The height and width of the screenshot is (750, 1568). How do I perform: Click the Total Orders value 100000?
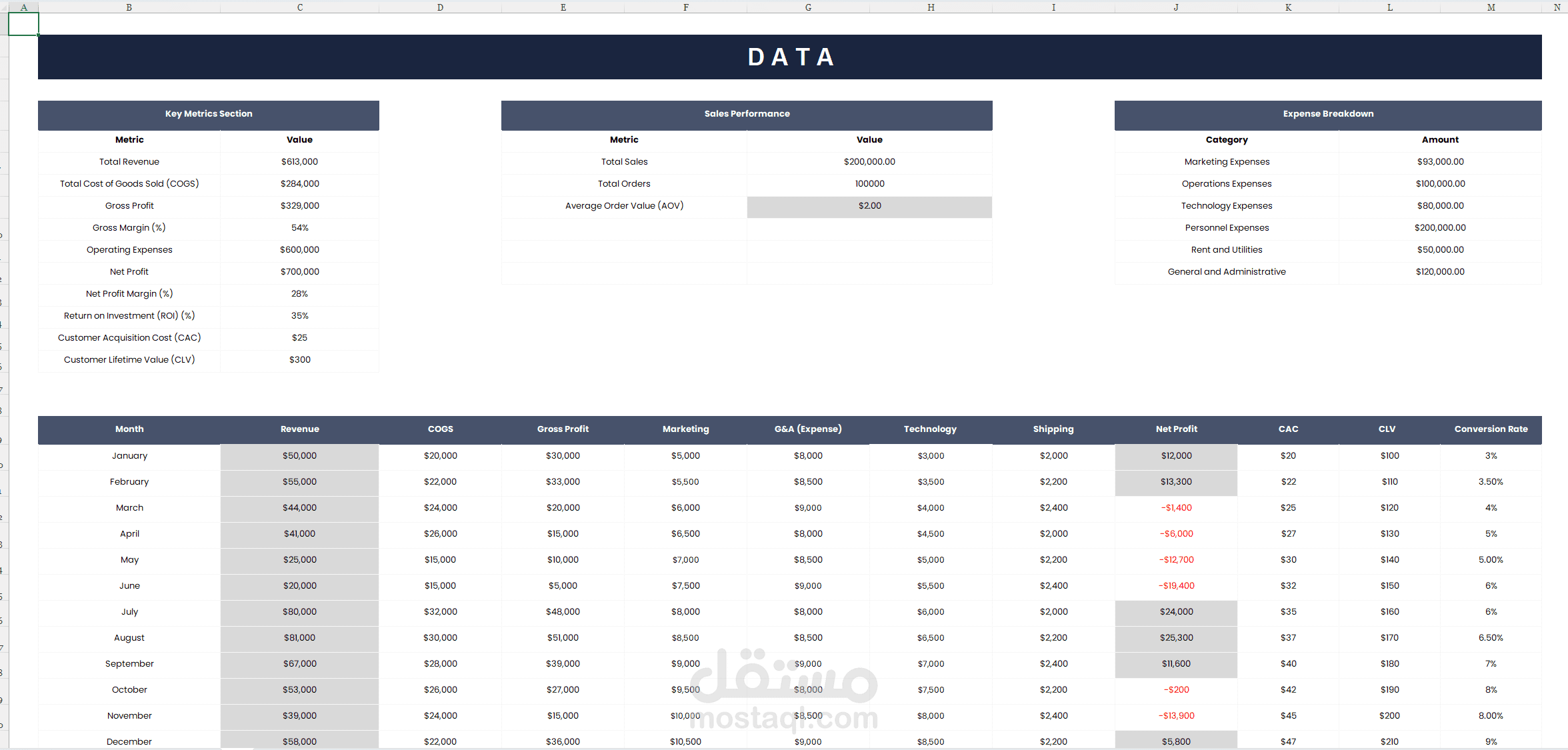tap(869, 184)
